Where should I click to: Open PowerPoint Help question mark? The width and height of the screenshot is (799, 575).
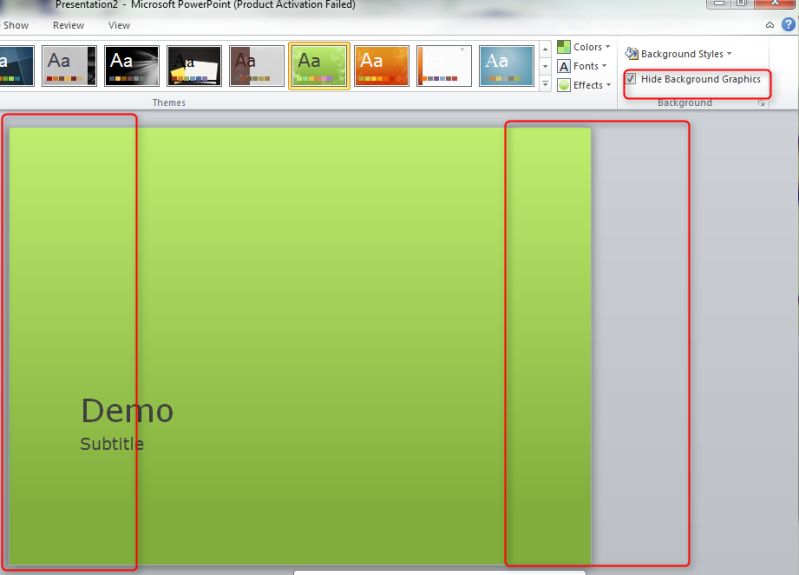coord(788,24)
